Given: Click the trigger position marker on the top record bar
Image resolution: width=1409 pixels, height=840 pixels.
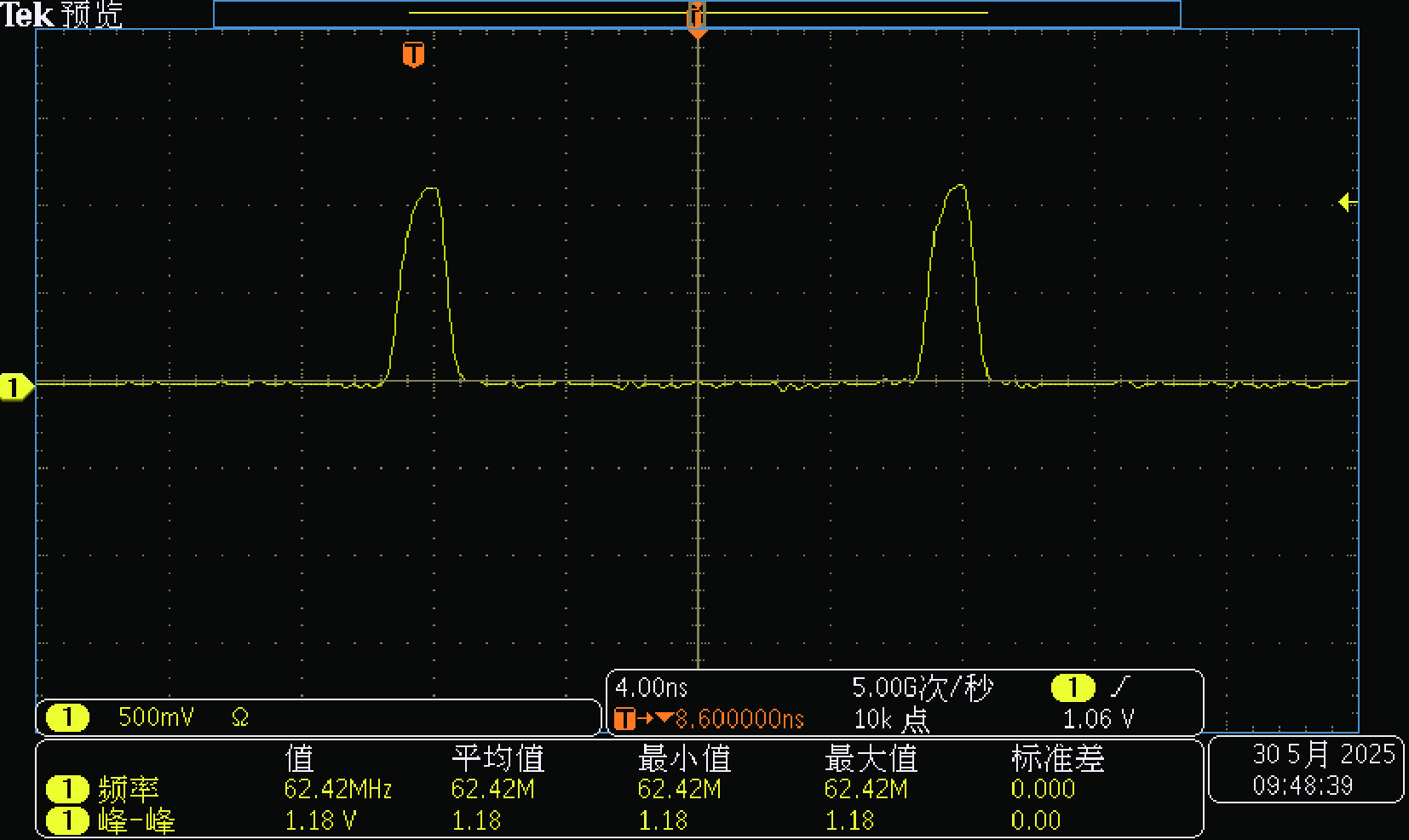Looking at the screenshot, I should 696,15.
